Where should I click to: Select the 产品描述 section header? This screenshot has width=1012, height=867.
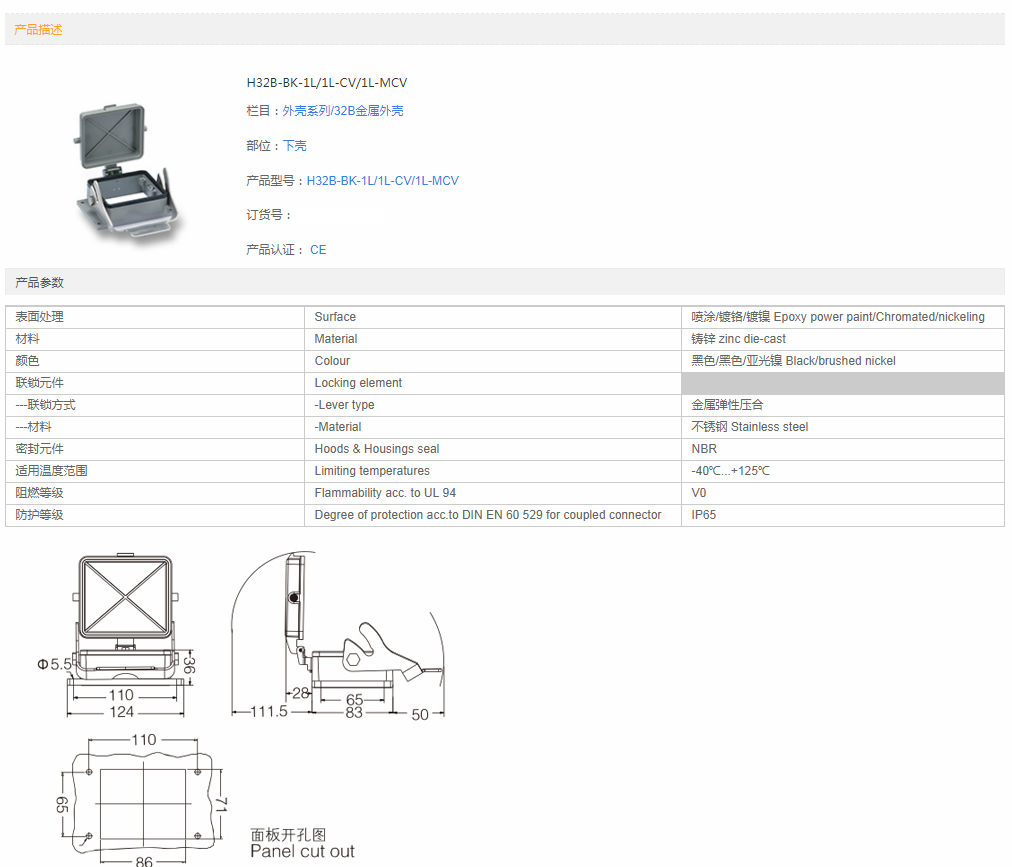pos(38,30)
